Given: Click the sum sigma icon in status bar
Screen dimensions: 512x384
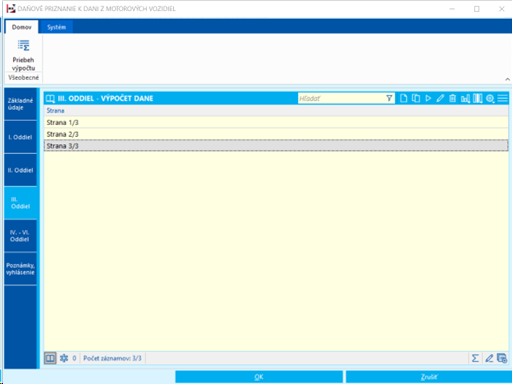Looking at the screenshot, I should (x=475, y=358).
